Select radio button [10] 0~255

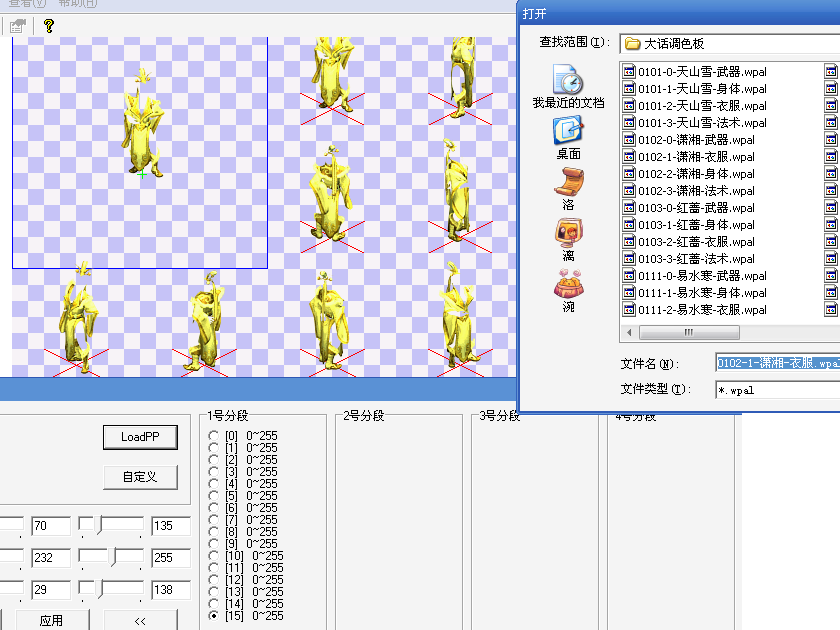coord(214,556)
